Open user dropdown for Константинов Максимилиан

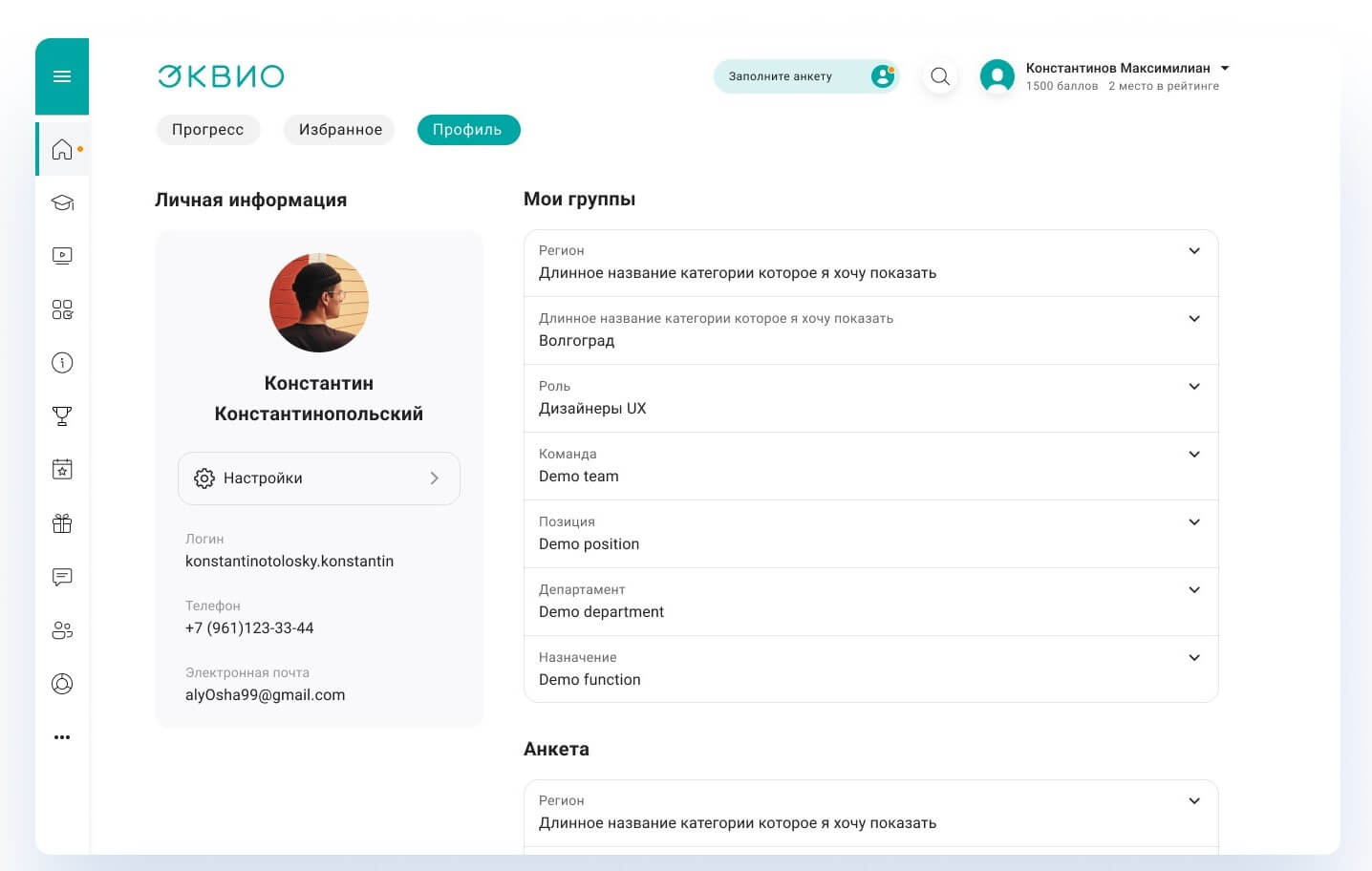[x=1225, y=69]
